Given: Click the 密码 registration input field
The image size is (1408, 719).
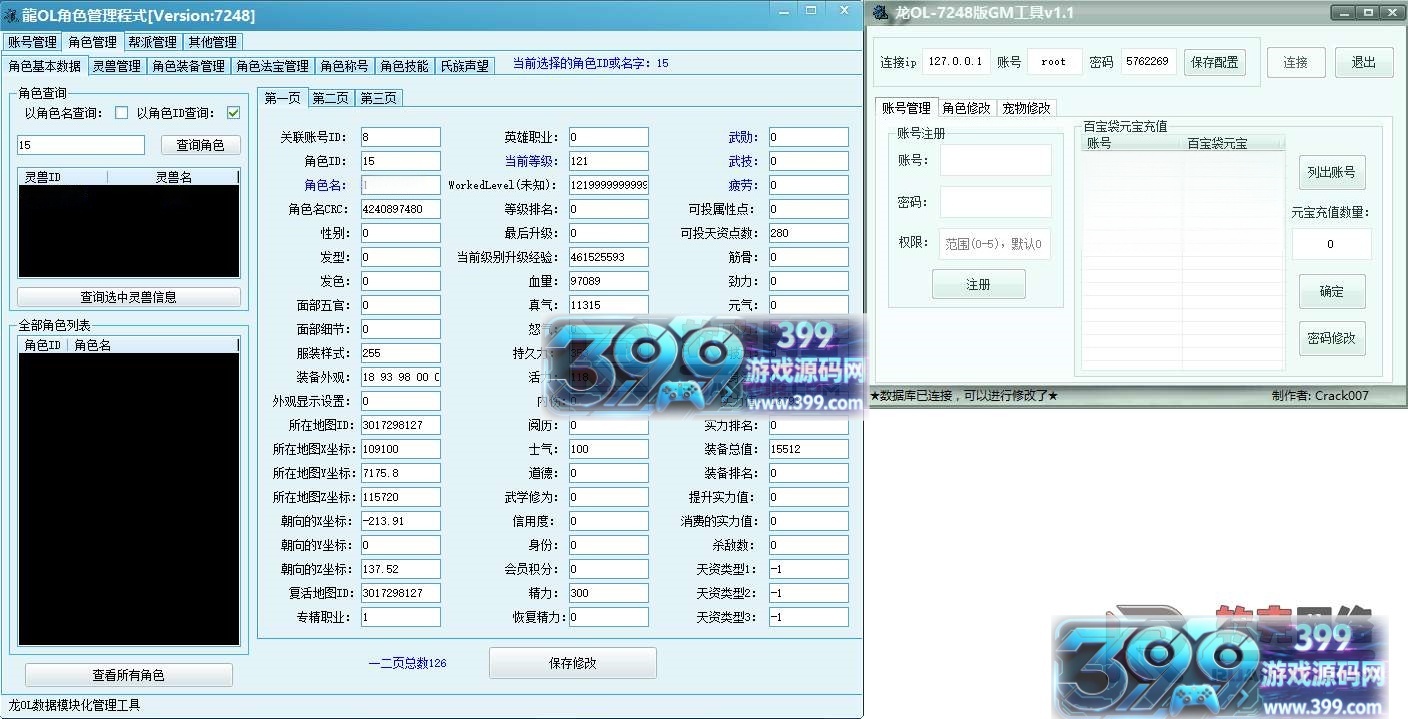Looking at the screenshot, I should coord(995,202).
